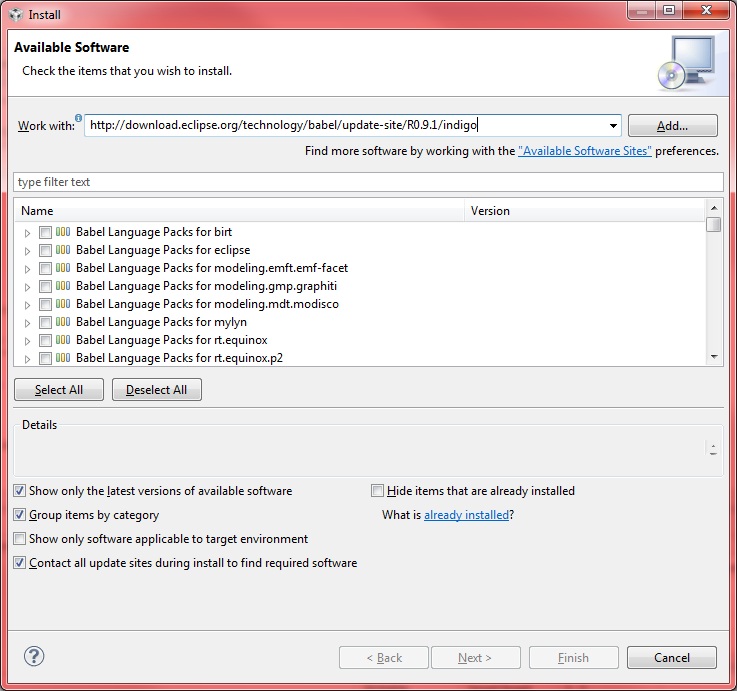Image resolution: width=737 pixels, height=691 pixels.
Task: Open the Available Software Sites link
Action: (x=585, y=151)
